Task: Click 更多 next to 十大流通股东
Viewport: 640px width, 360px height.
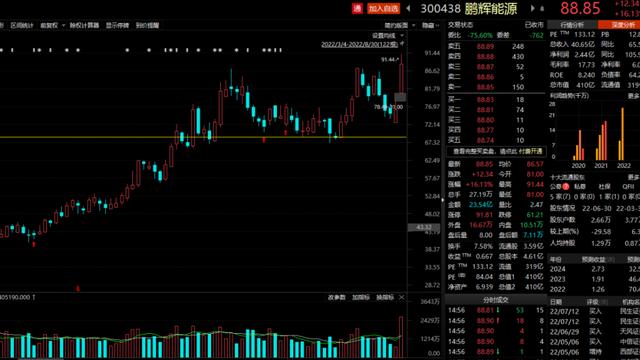Action: click(x=634, y=177)
